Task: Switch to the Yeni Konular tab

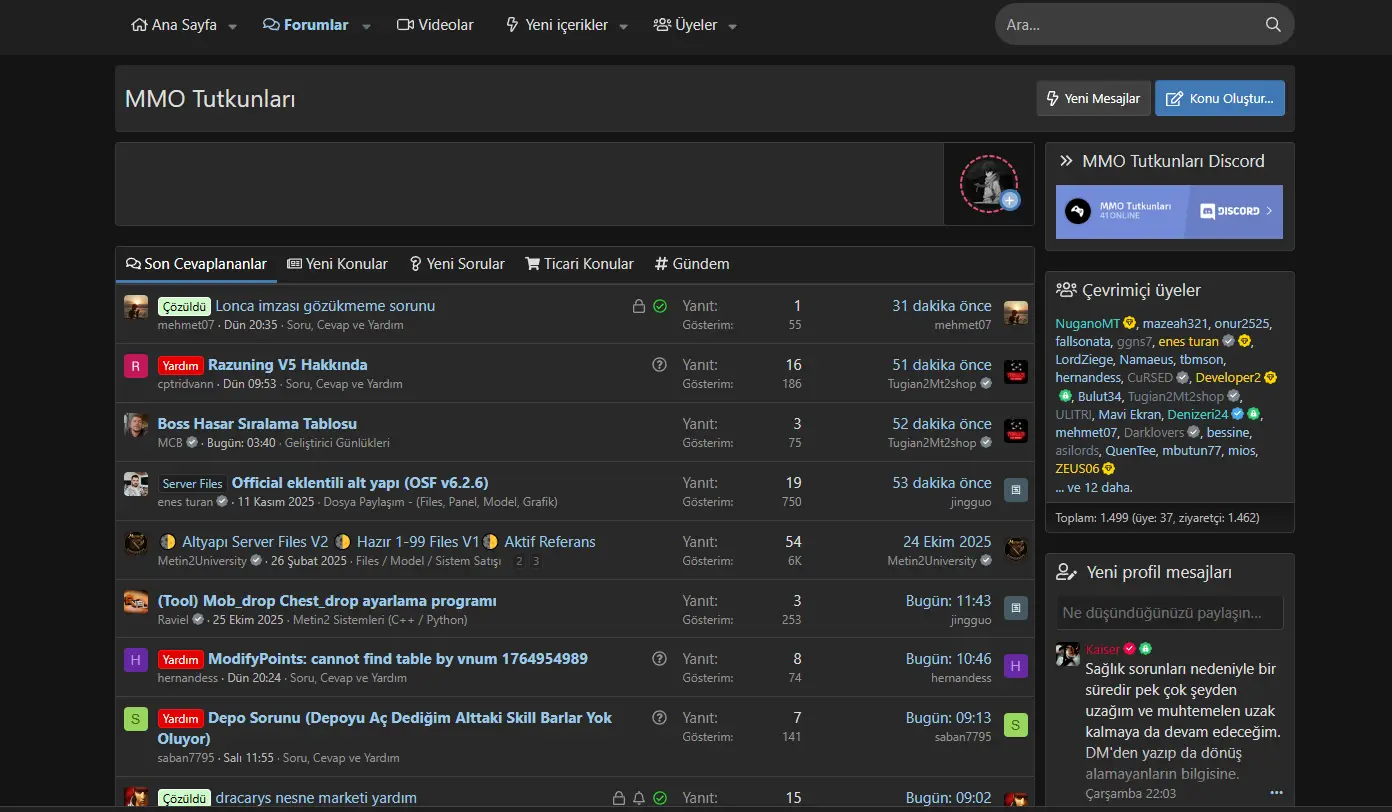Action: click(337, 264)
